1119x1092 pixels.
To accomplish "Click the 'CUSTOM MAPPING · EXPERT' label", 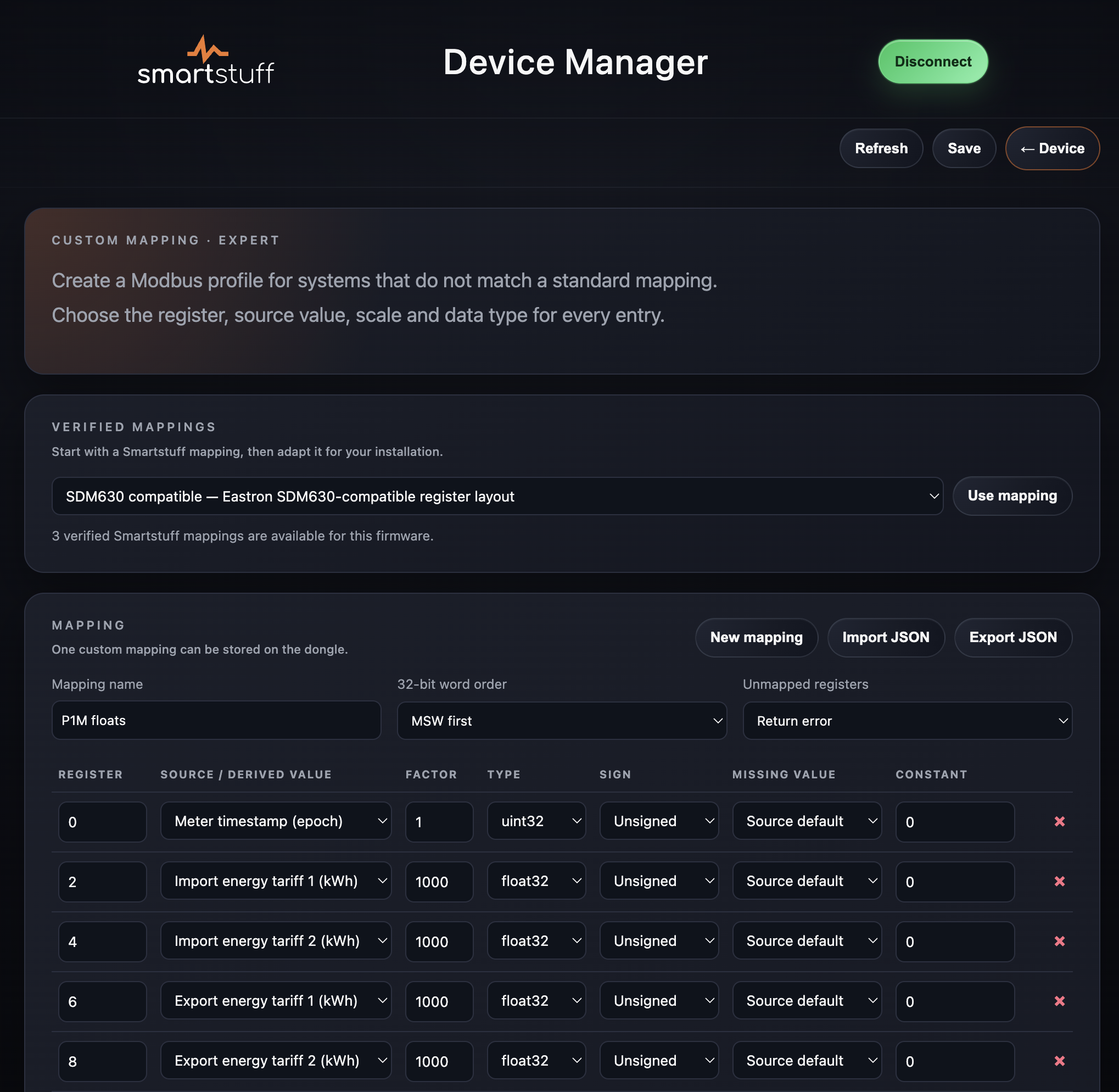I will tap(166, 240).
